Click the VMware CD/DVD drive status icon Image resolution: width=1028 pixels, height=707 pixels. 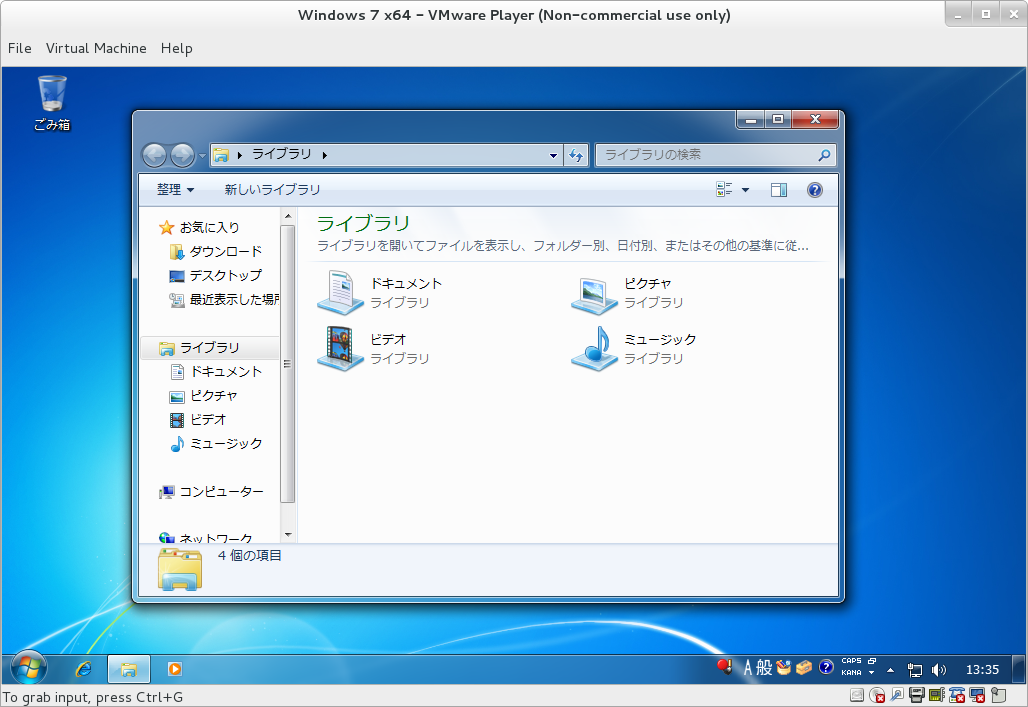click(x=877, y=695)
